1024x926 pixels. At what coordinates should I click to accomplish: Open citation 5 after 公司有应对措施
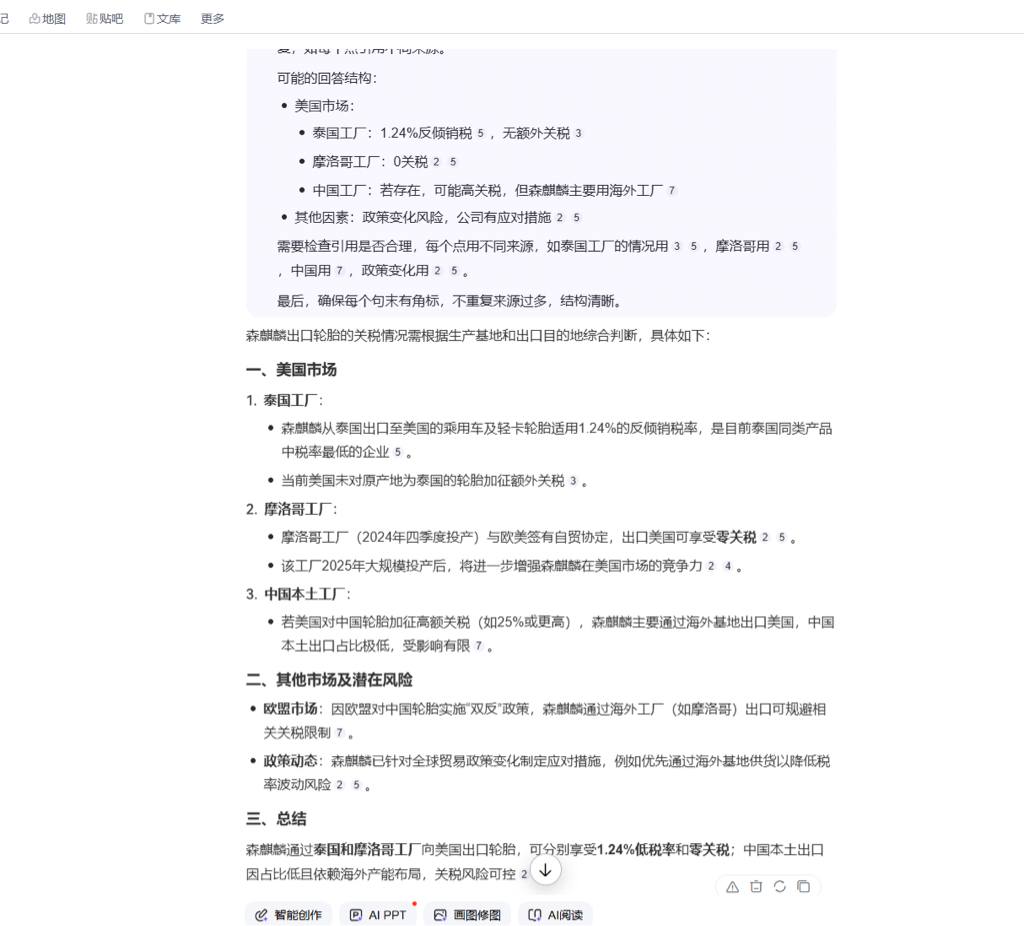pos(577,217)
